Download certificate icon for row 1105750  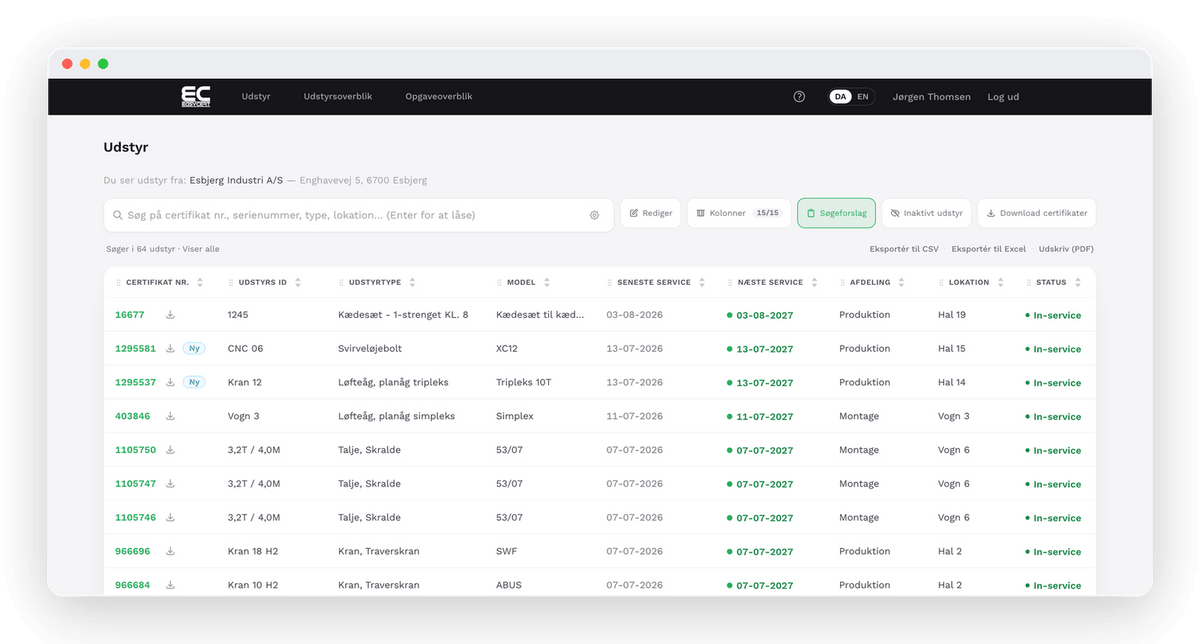[170, 450]
